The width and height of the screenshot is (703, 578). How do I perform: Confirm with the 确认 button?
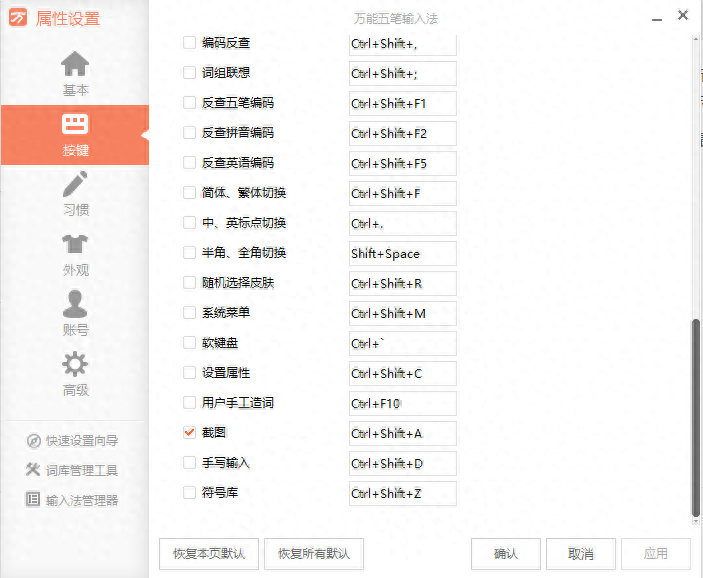[x=506, y=554]
